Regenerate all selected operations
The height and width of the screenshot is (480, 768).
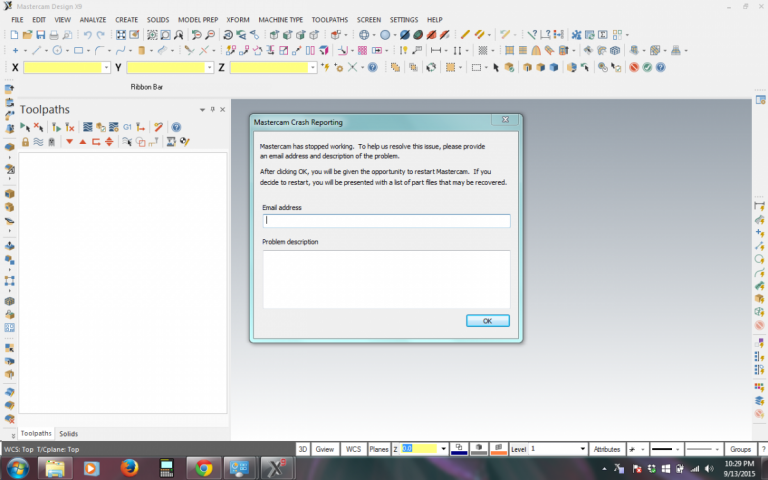tap(56, 127)
